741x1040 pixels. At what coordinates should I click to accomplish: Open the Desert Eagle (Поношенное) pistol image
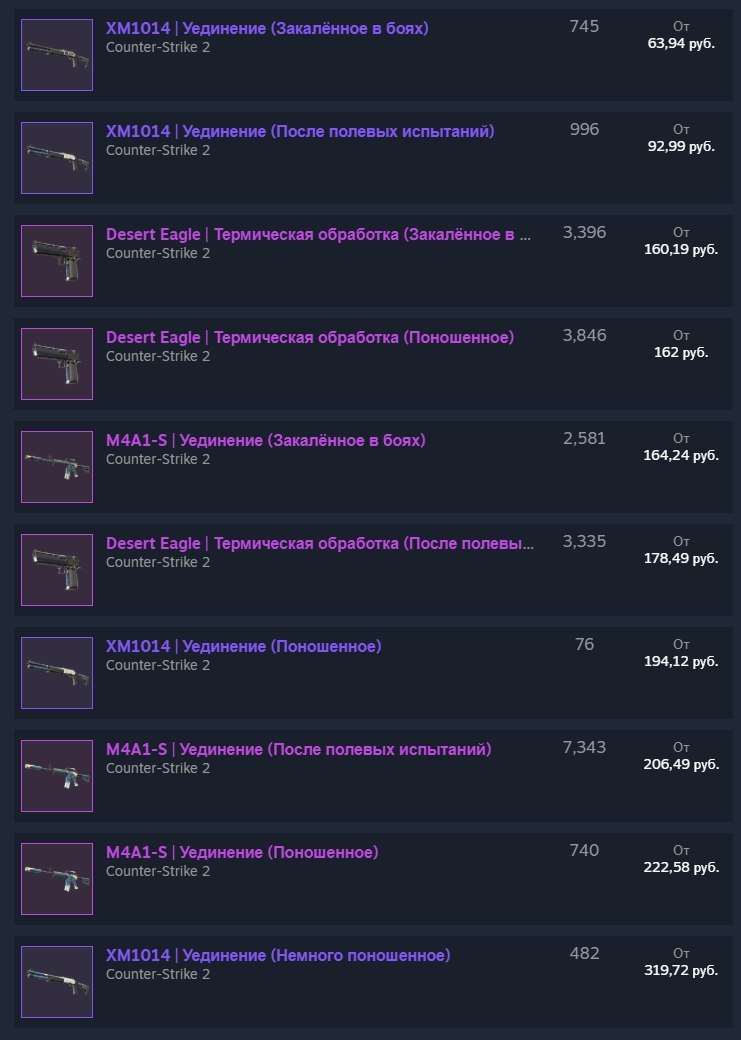click(57, 364)
